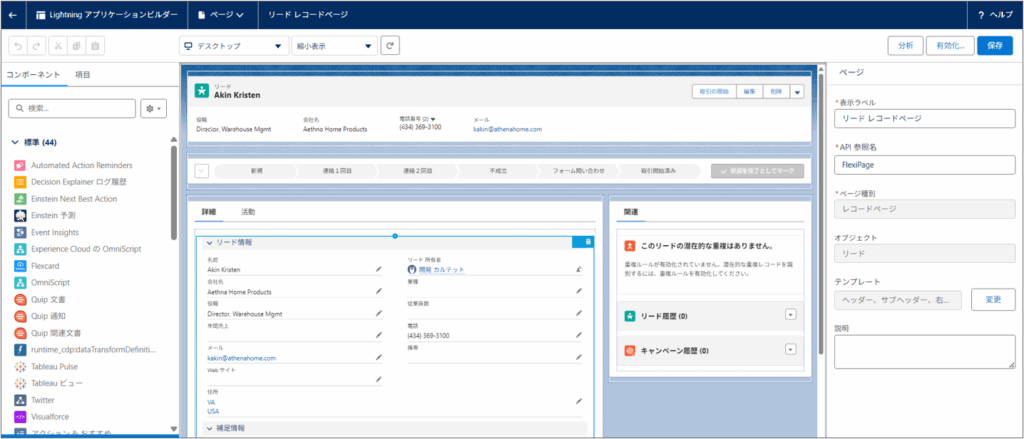Click the cut scissors icon
Viewport: 1024px width, 439px height.
[x=56, y=46]
